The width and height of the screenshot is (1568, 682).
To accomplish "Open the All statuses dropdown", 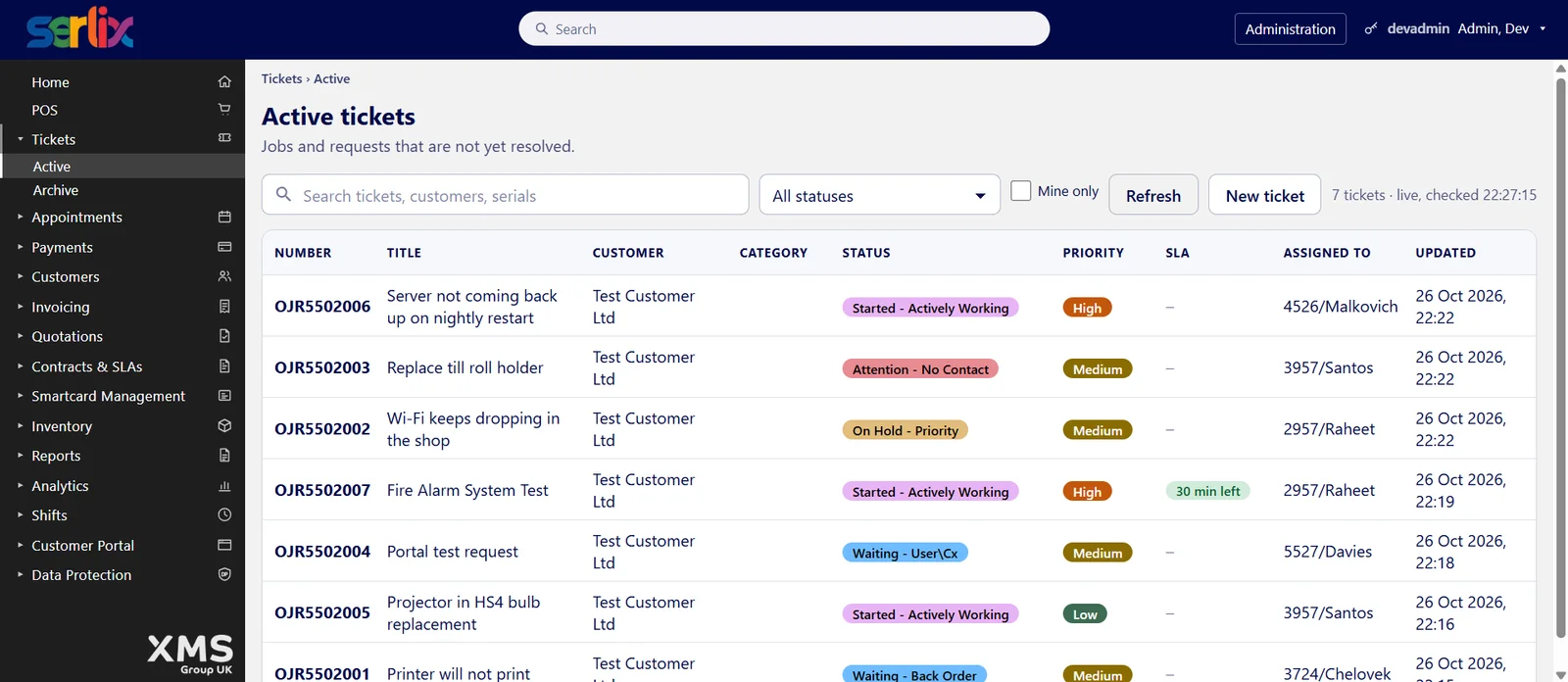I will 879,195.
